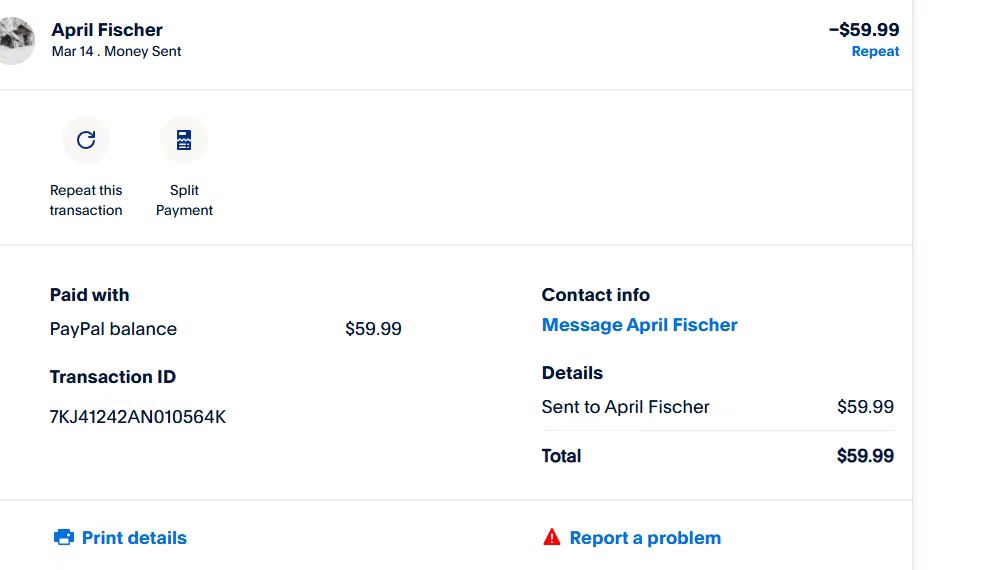This screenshot has width=998, height=570.
Task: Open April Fischer's profile avatar
Action: click(x=16, y=39)
